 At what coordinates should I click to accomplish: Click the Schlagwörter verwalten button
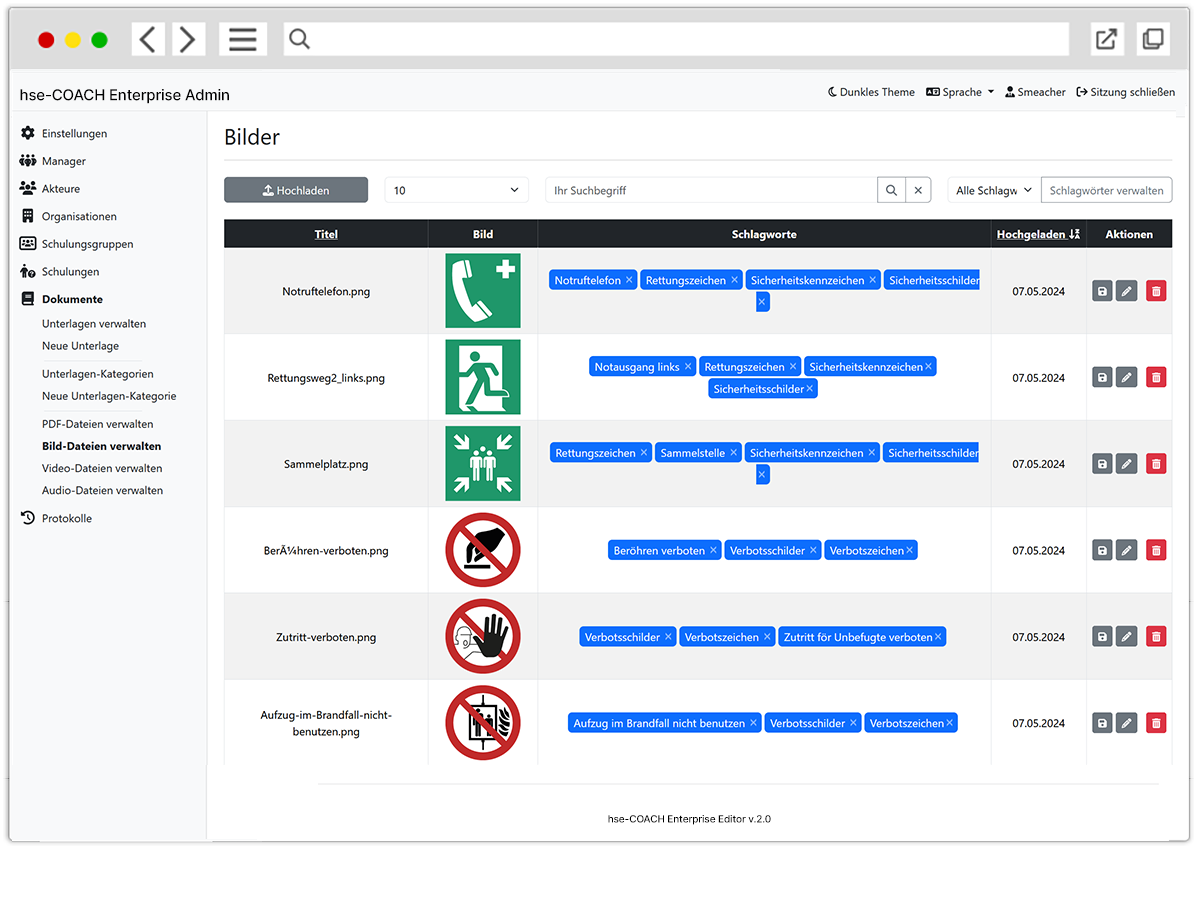tap(1106, 190)
